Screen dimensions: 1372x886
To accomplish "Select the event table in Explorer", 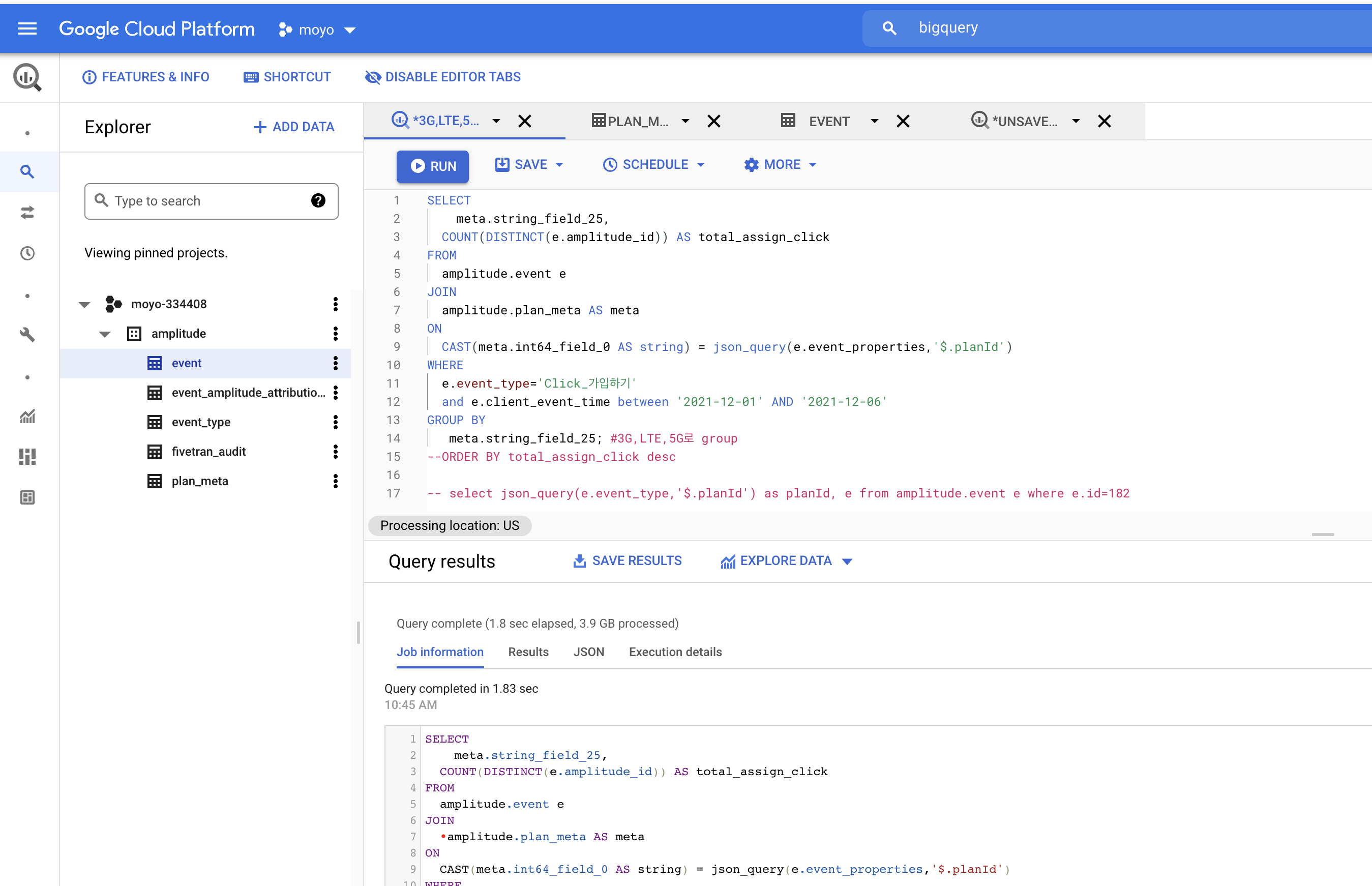I will 205,363.
